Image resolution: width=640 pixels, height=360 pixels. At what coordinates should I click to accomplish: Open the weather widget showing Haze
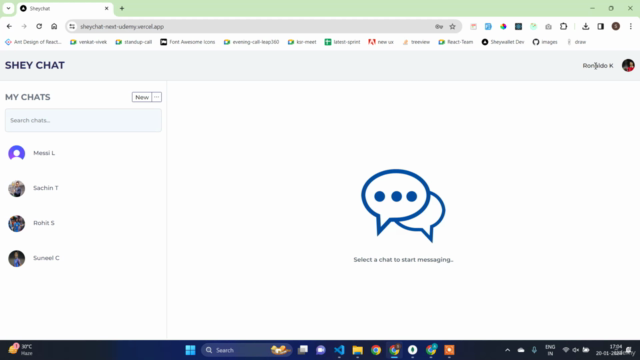pyautogui.click(x=21, y=350)
